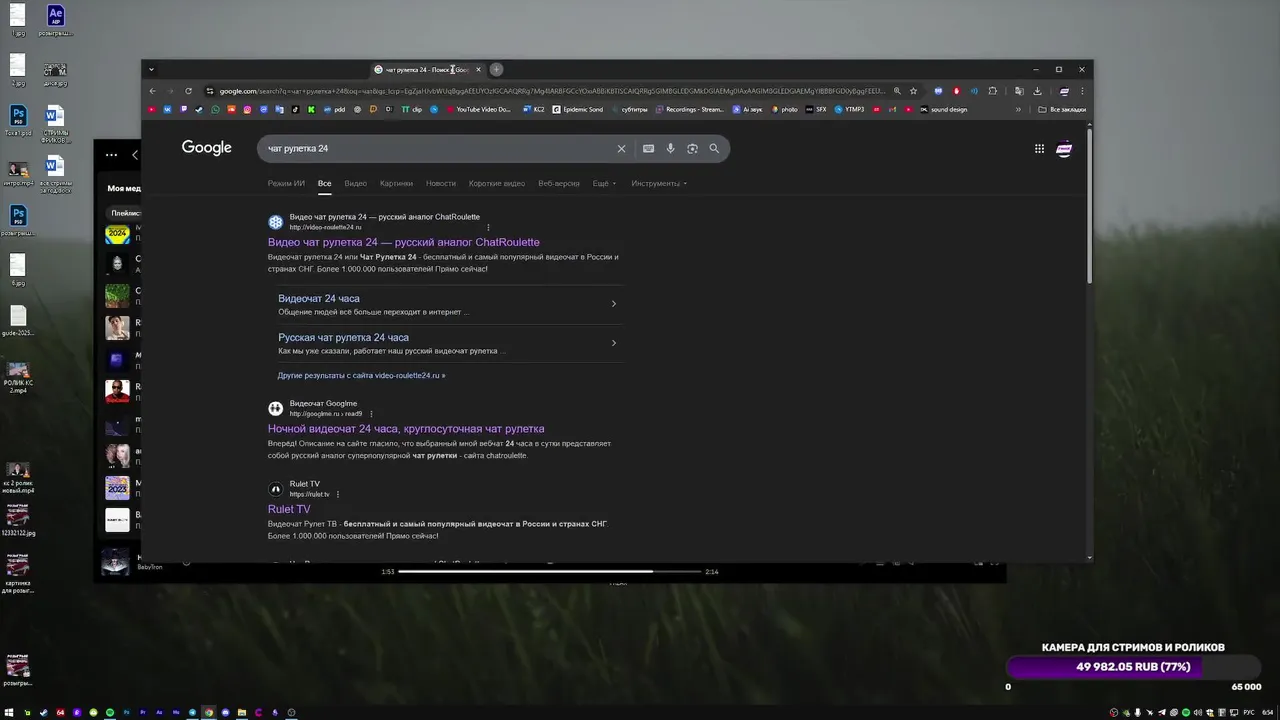The image size is (1280, 720).
Task: Close the 'чат рулетка 24' tab
Action: pos(478,70)
